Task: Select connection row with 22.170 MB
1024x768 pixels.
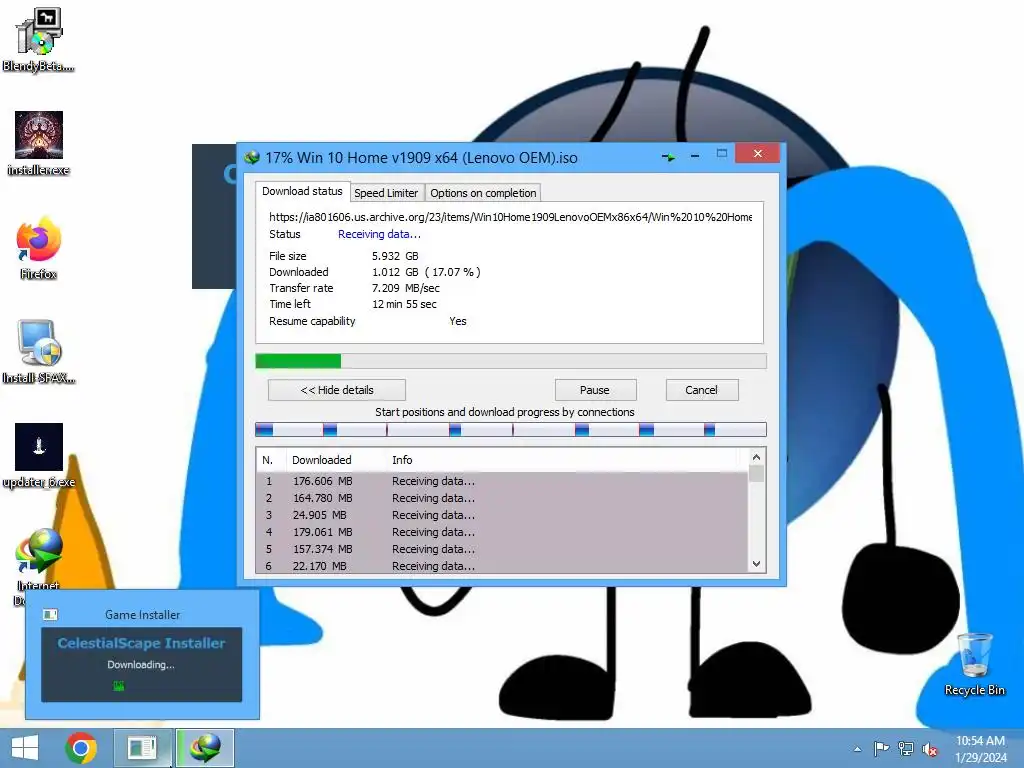Action: coord(502,566)
